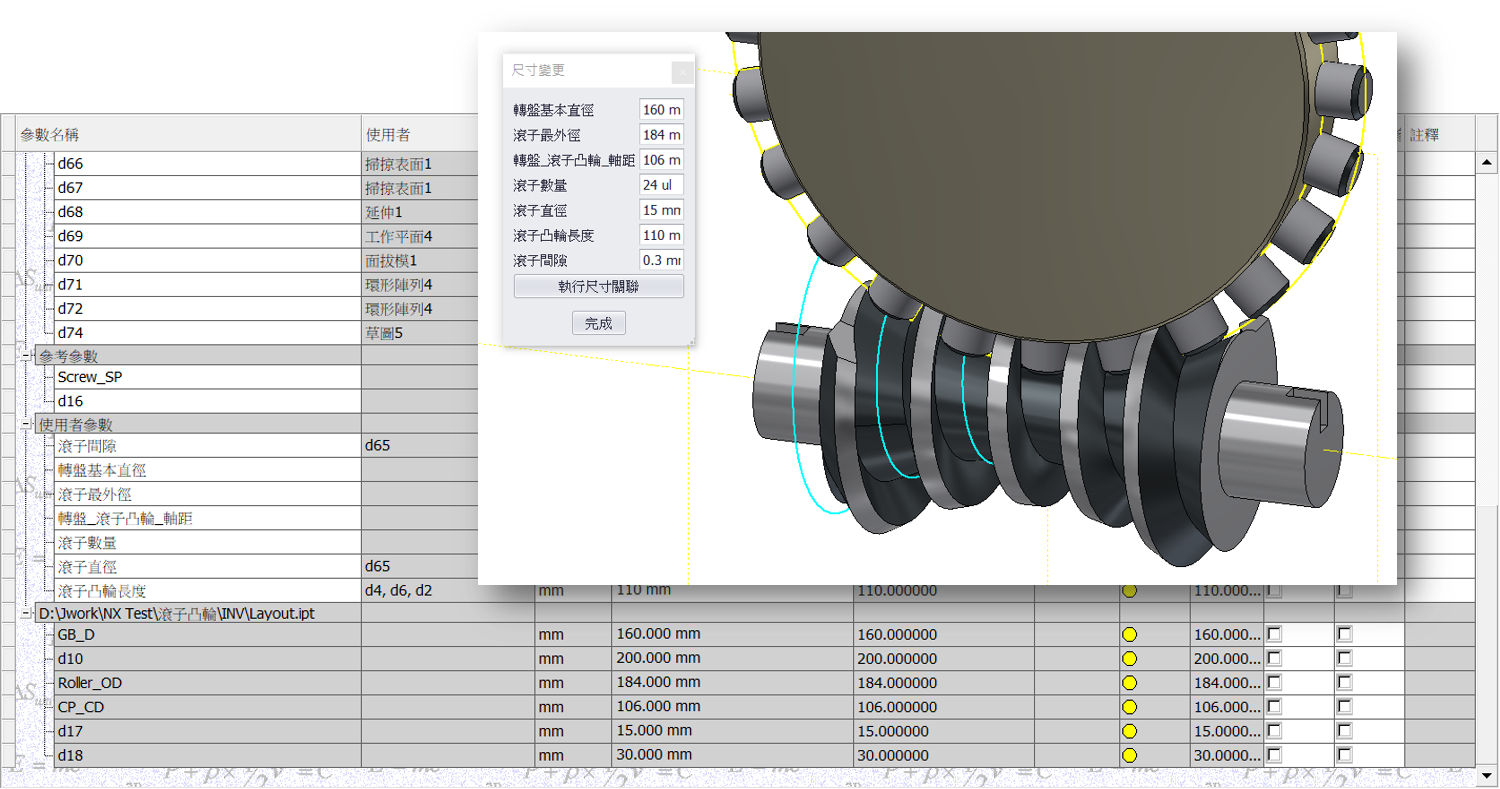Click the CP_CD yellow tolerance icon

point(1130,707)
